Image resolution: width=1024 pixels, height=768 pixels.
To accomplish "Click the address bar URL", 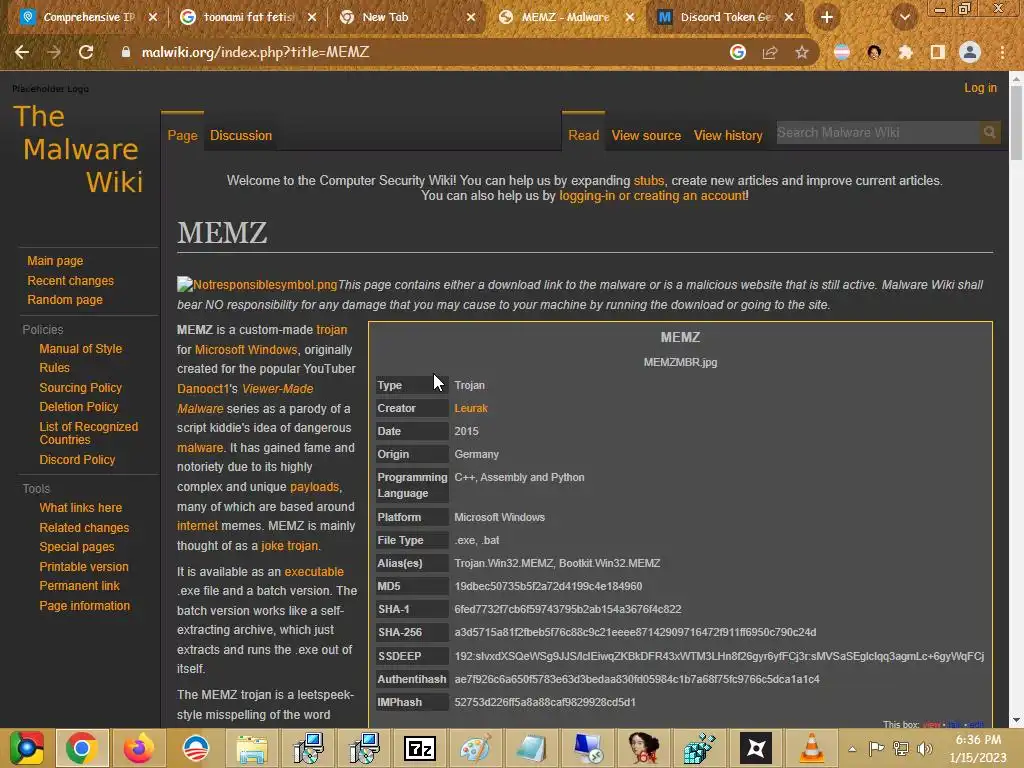I will [255, 52].
